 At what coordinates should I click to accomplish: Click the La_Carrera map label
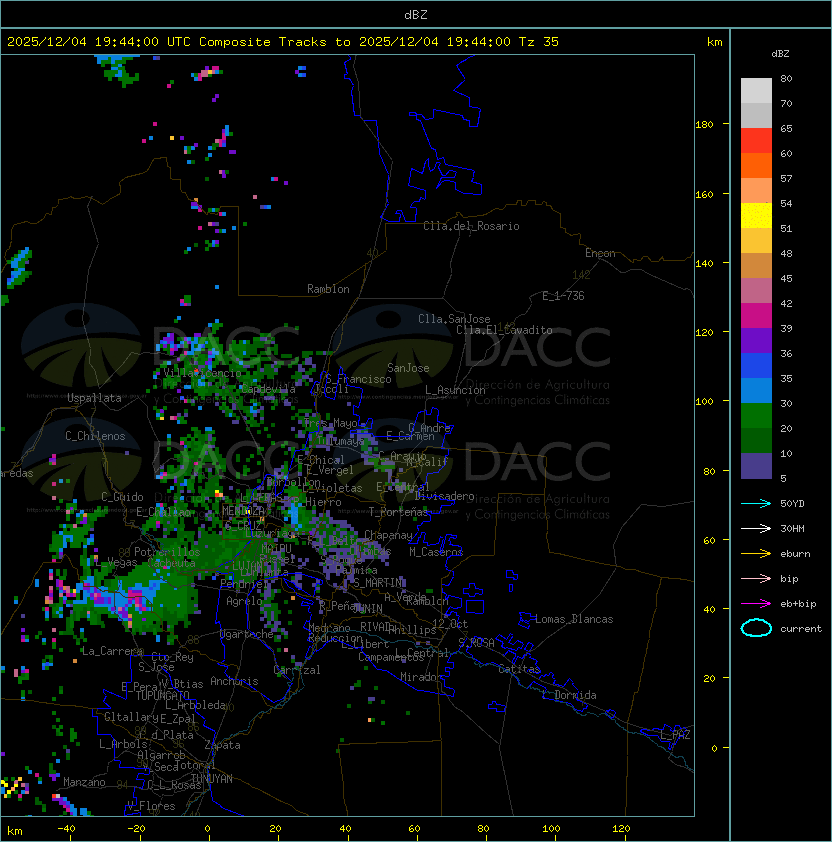pos(112,651)
